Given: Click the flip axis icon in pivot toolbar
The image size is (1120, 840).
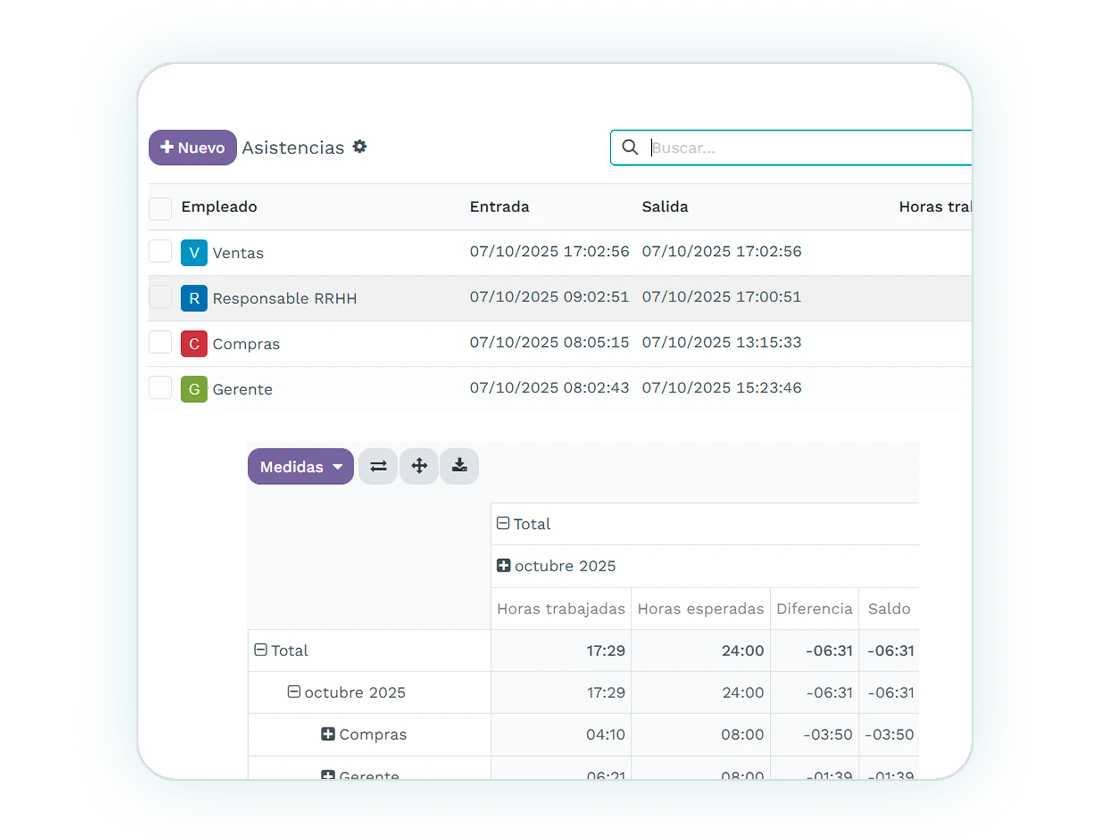Looking at the screenshot, I should pyautogui.click(x=378, y=466).
